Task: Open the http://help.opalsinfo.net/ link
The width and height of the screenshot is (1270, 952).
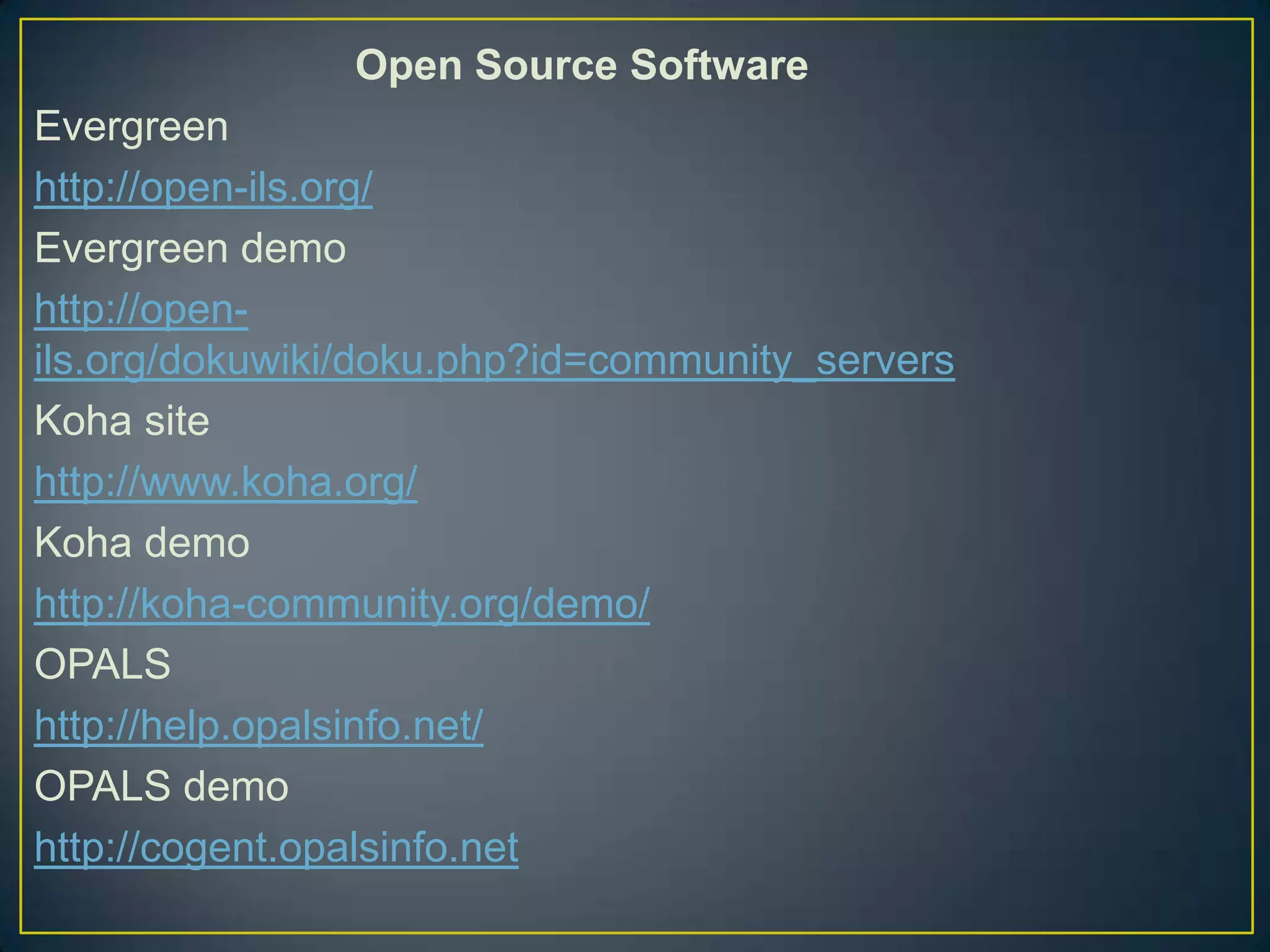Action: click(x=259, y=726)
